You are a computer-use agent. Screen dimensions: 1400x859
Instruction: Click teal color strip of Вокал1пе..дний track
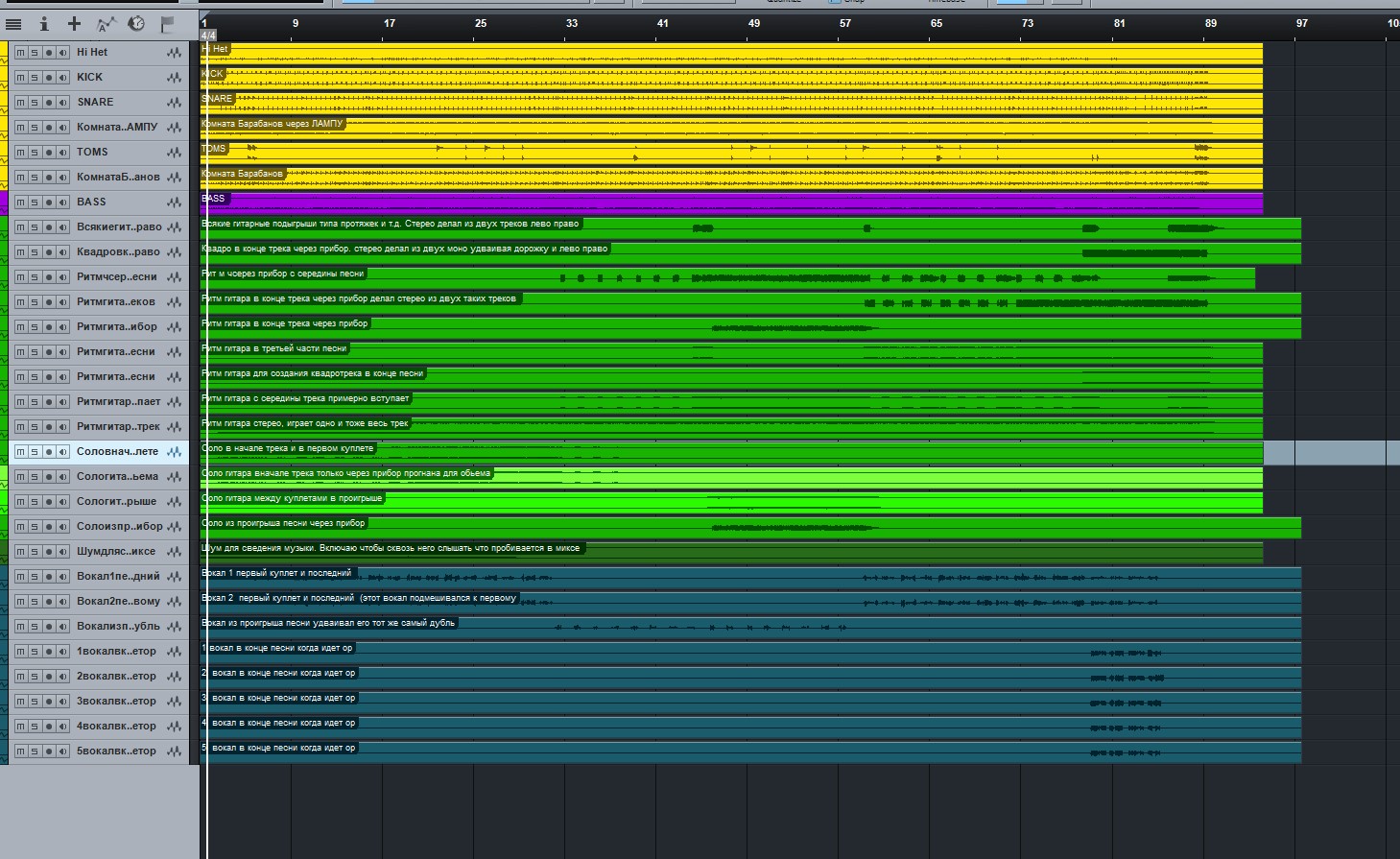pyautogui.click(x=4, y=577)
